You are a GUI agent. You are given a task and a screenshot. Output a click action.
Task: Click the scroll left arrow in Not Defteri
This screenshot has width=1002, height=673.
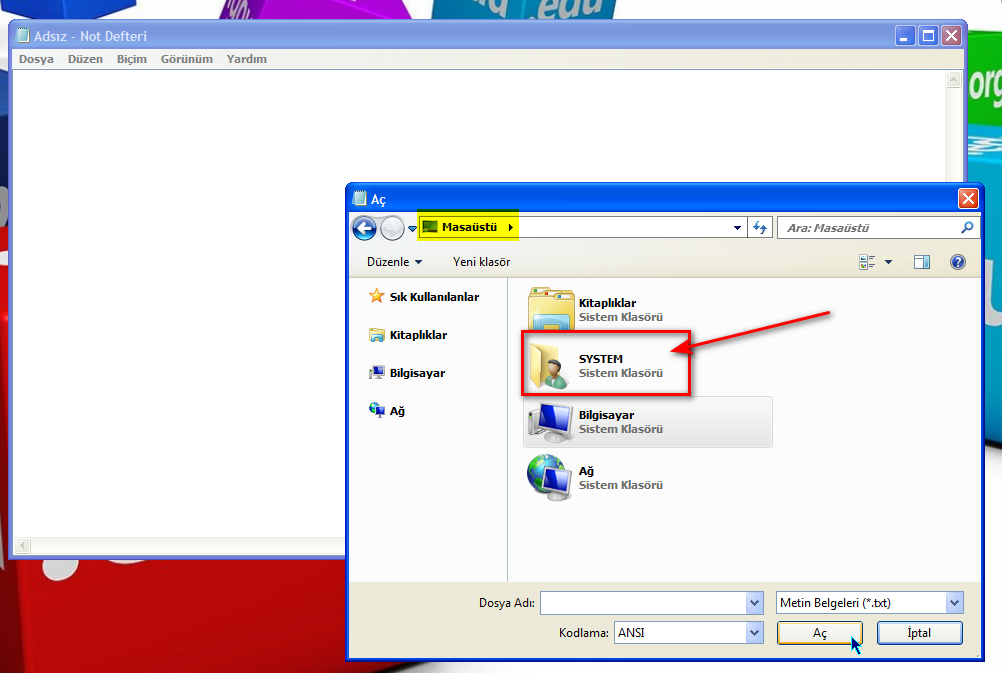22,546
